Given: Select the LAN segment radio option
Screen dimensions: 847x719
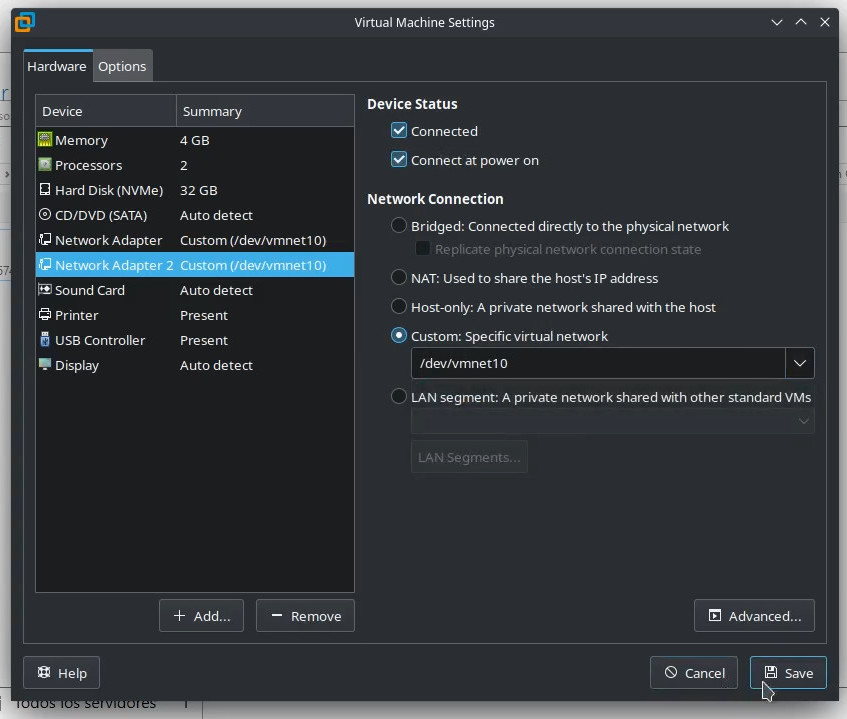Looking at the screenshot, I should coord(399,397).
